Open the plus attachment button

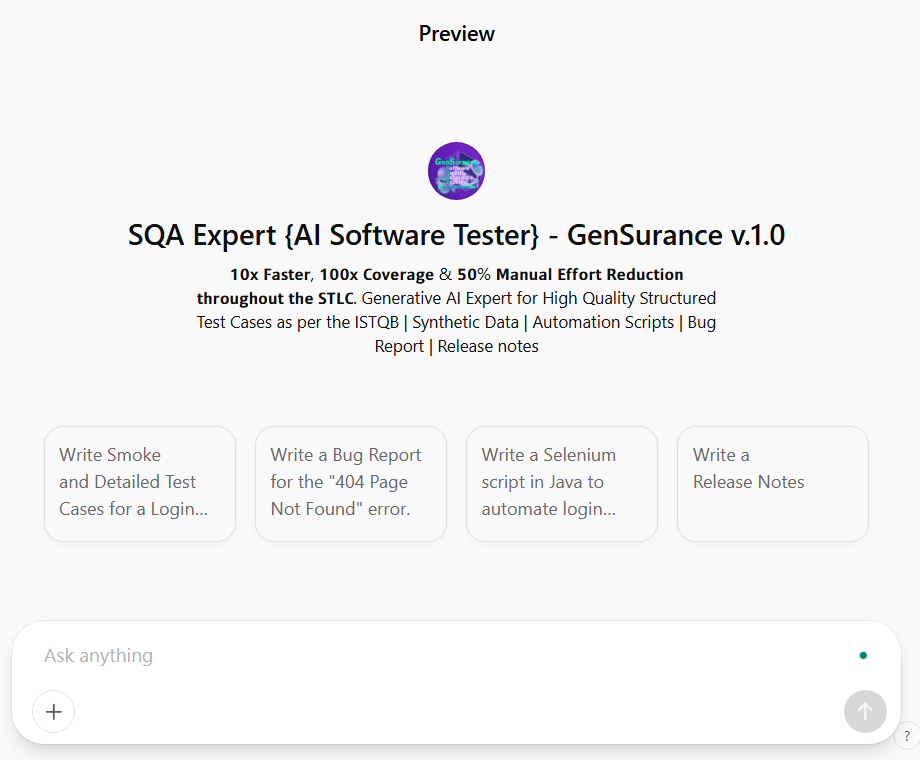pyautogui.click(x=53, y=712)
